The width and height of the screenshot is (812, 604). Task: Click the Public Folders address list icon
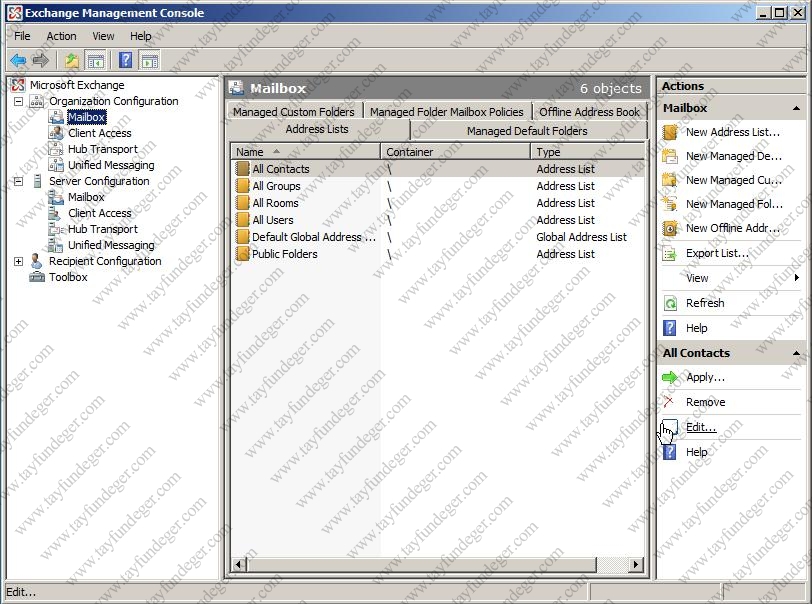242,254
